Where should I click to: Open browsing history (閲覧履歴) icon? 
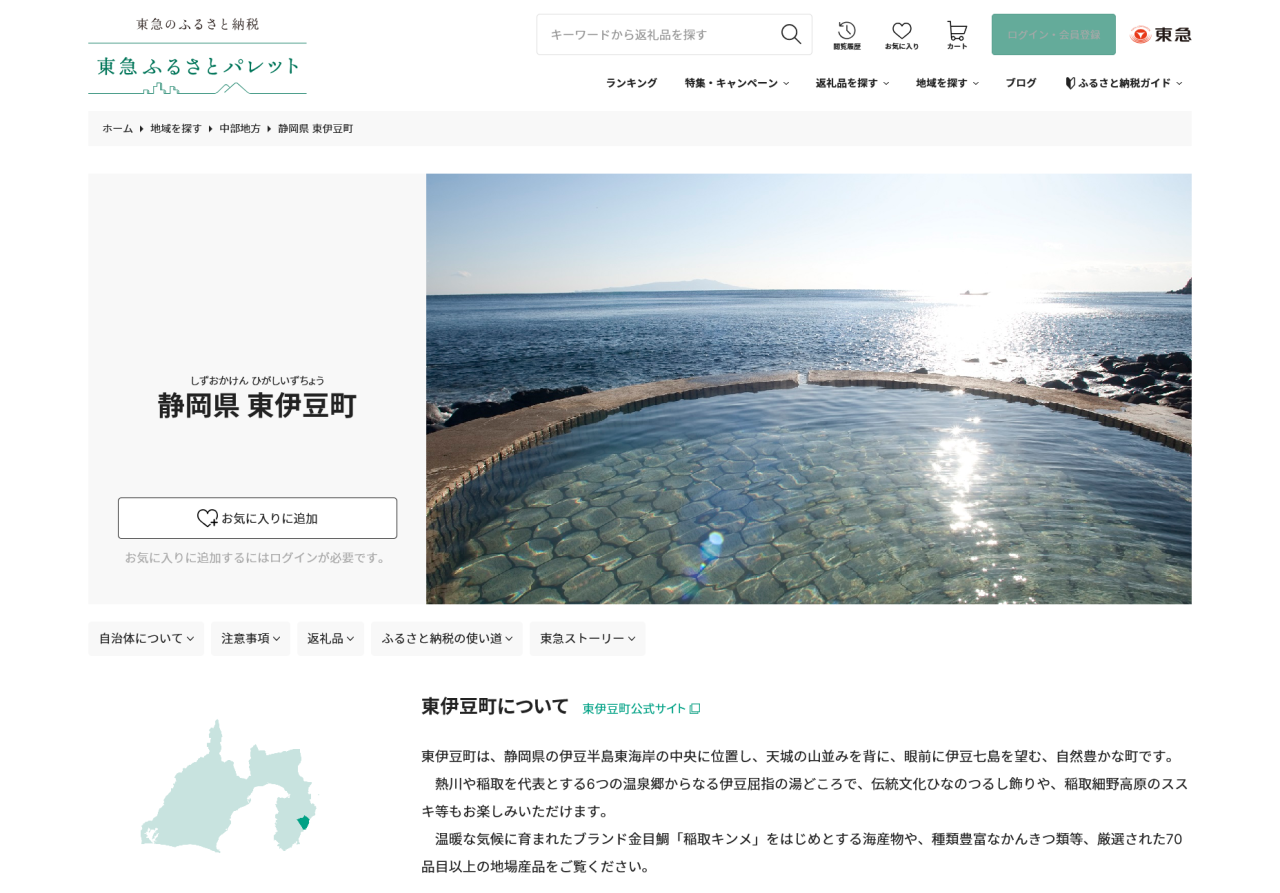846,35
